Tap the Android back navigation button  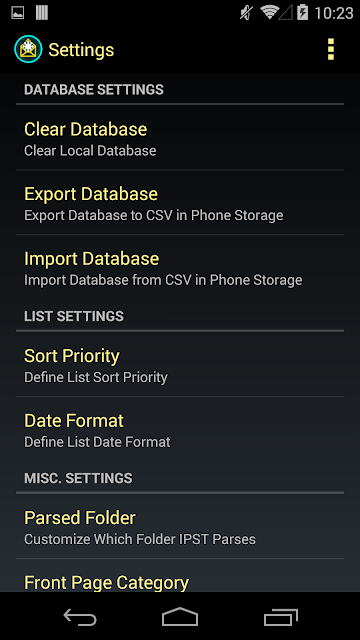80,616
